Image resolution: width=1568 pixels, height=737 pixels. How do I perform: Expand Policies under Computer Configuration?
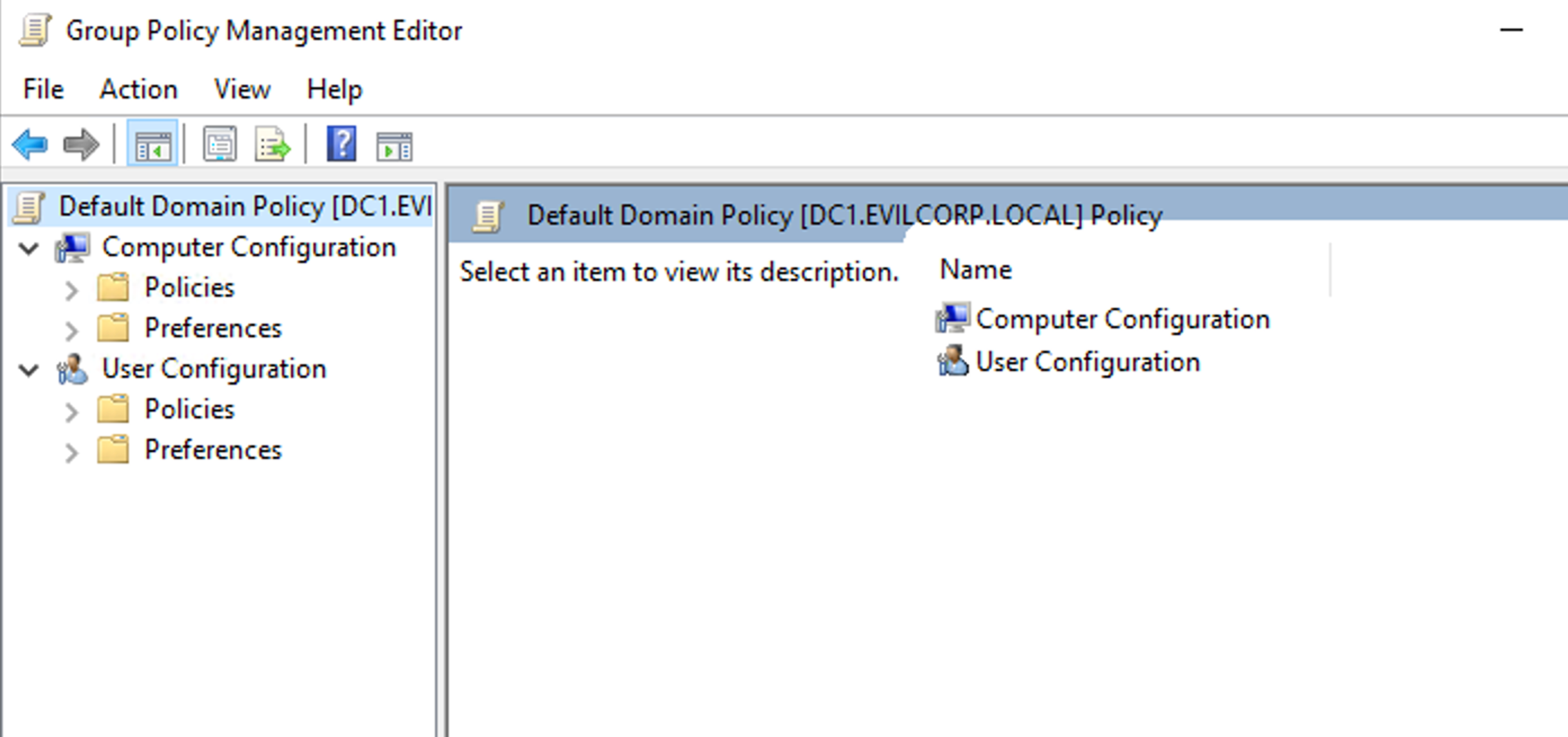71,290
